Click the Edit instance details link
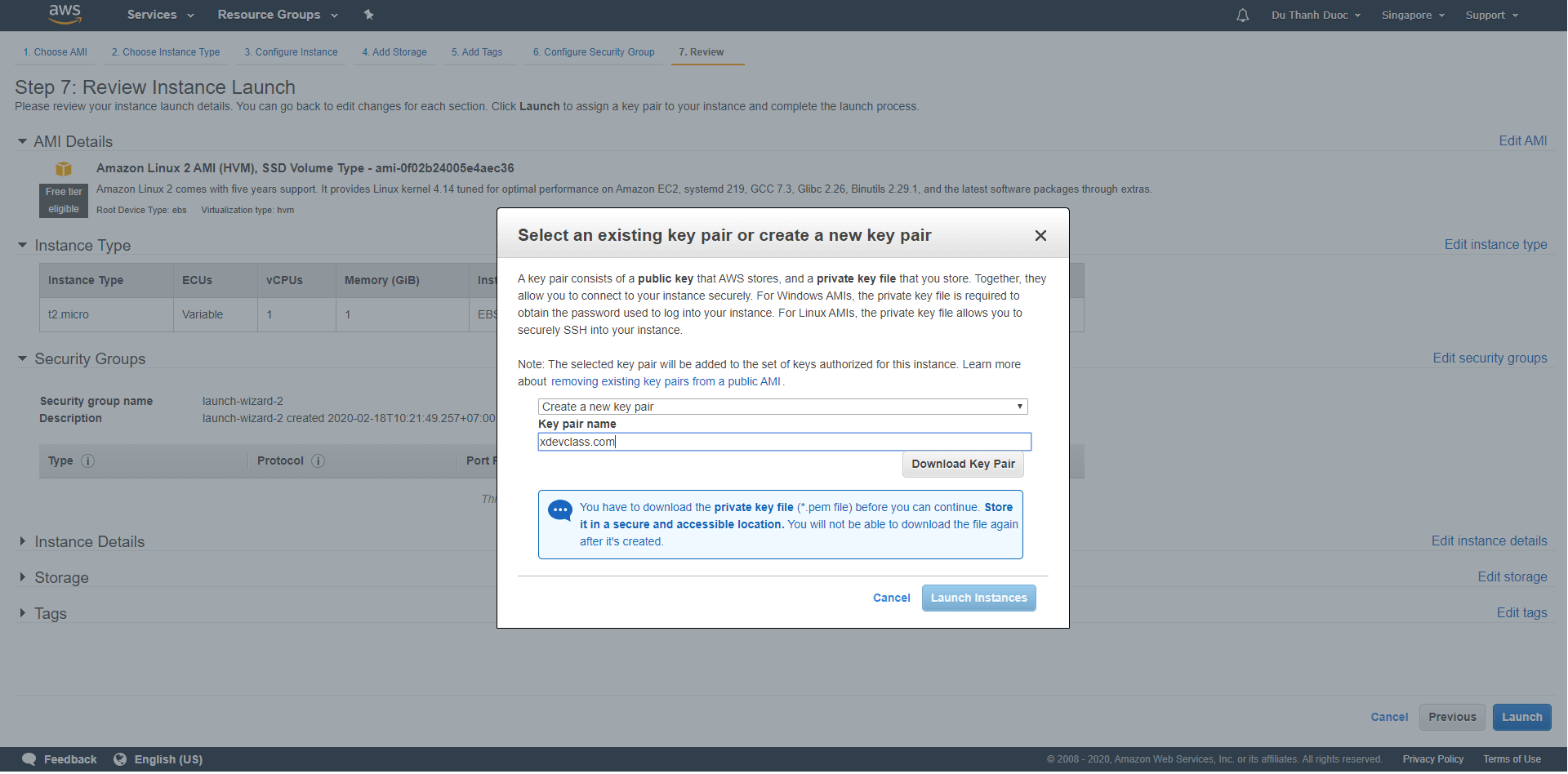 point(1489,541)
